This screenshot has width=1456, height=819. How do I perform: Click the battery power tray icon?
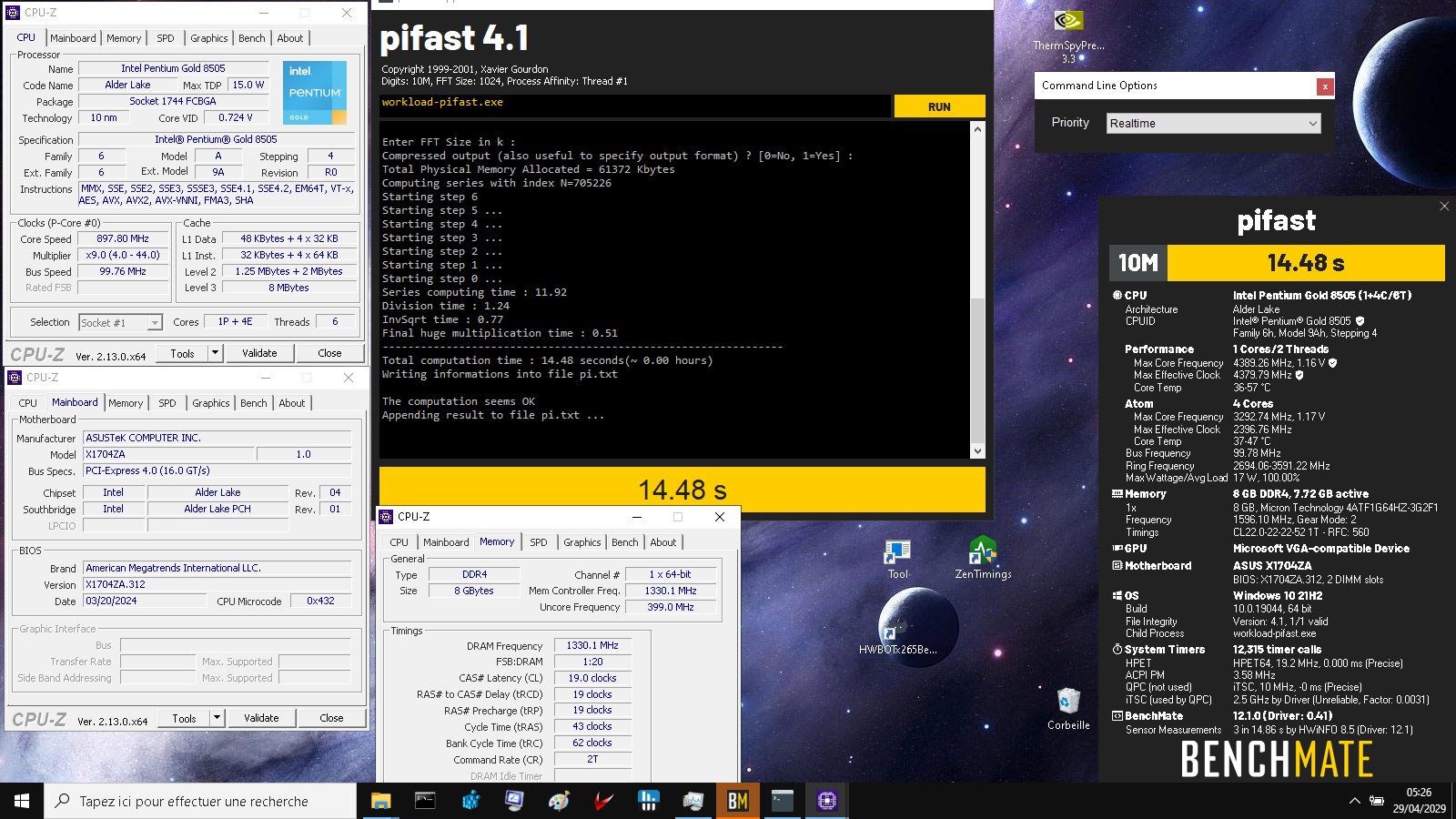pyautogui.click(x=1377, y=801)
